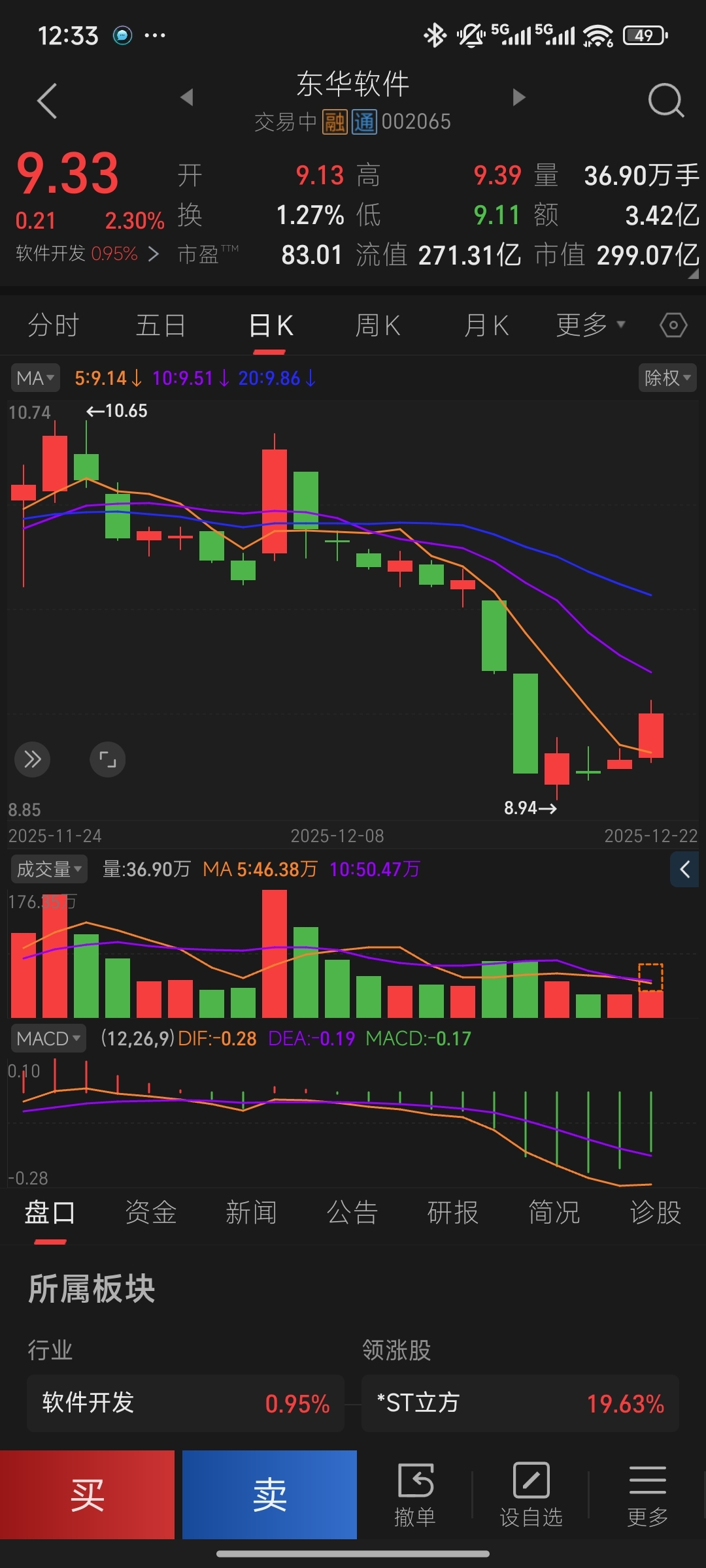Tap the 流值 271.31亿 value
The image size is (706, 1568).
tap(469, 255)
